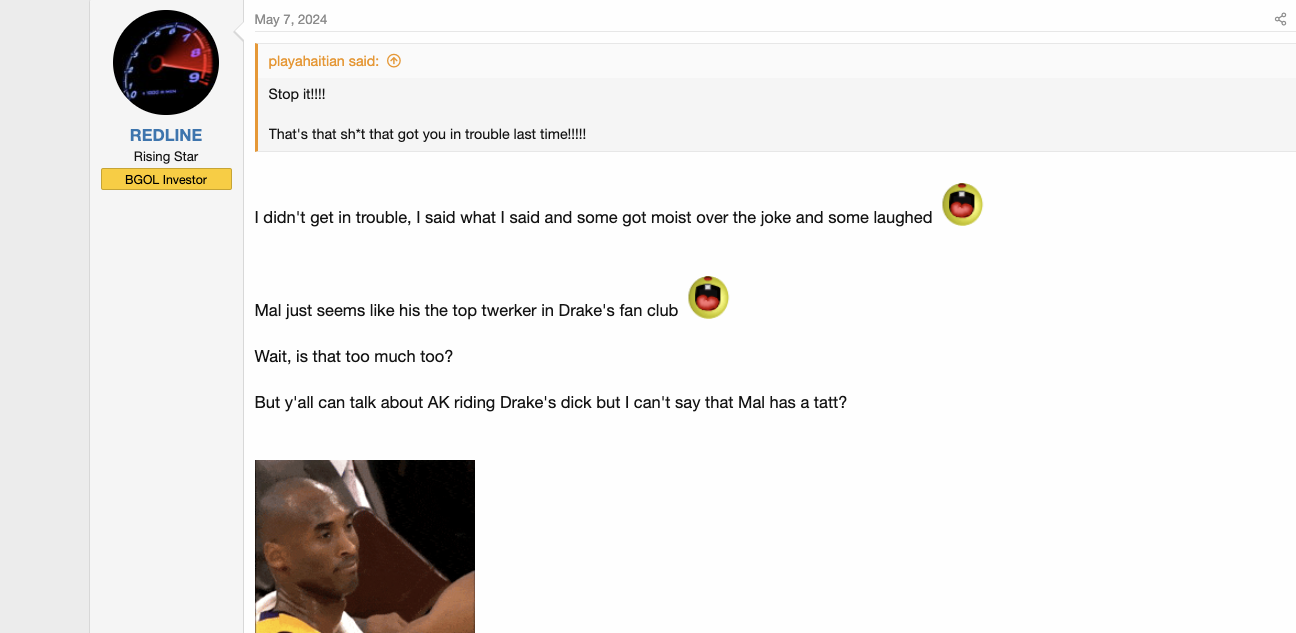Click the "But y'all can talk about AK" line

(551, 402)
